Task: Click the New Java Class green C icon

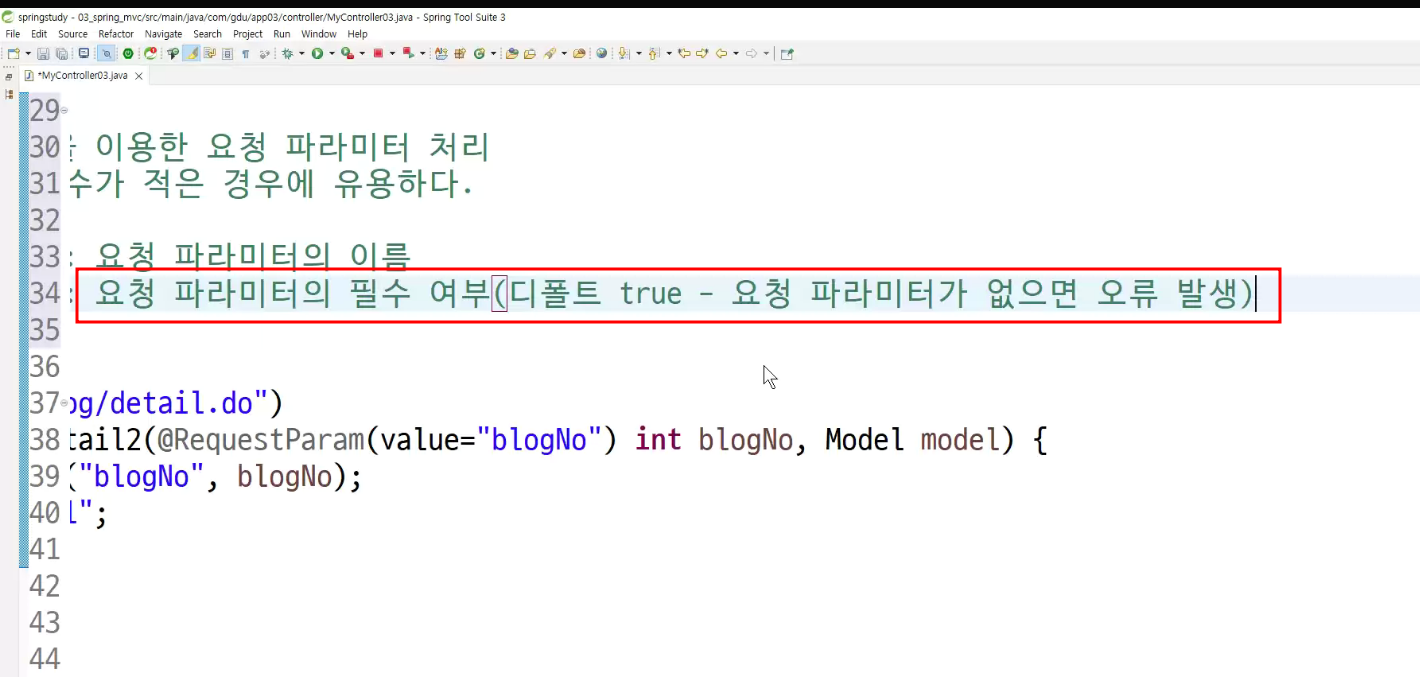Action: [480, 54]
